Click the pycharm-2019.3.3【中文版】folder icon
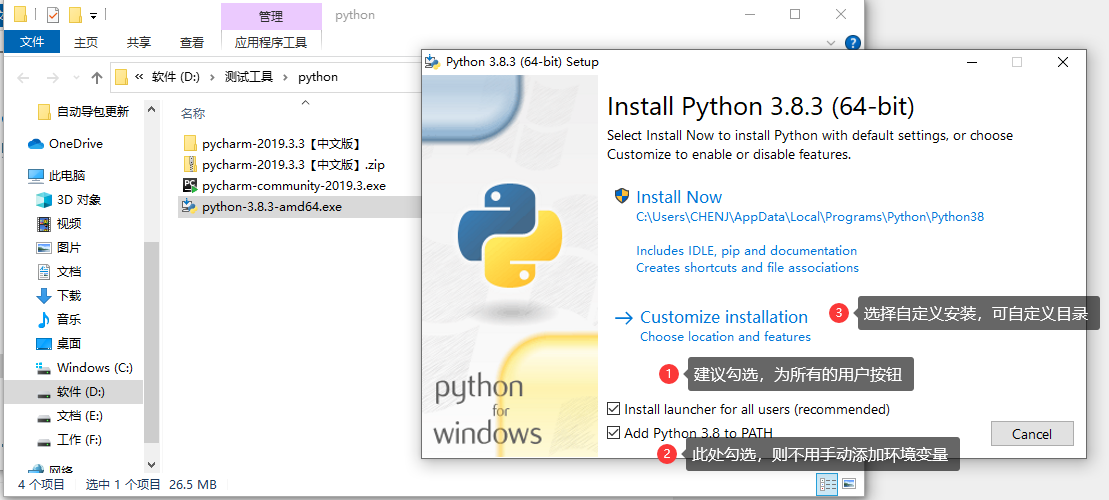This screenshot has width=1109, height=500. [190, 144]
